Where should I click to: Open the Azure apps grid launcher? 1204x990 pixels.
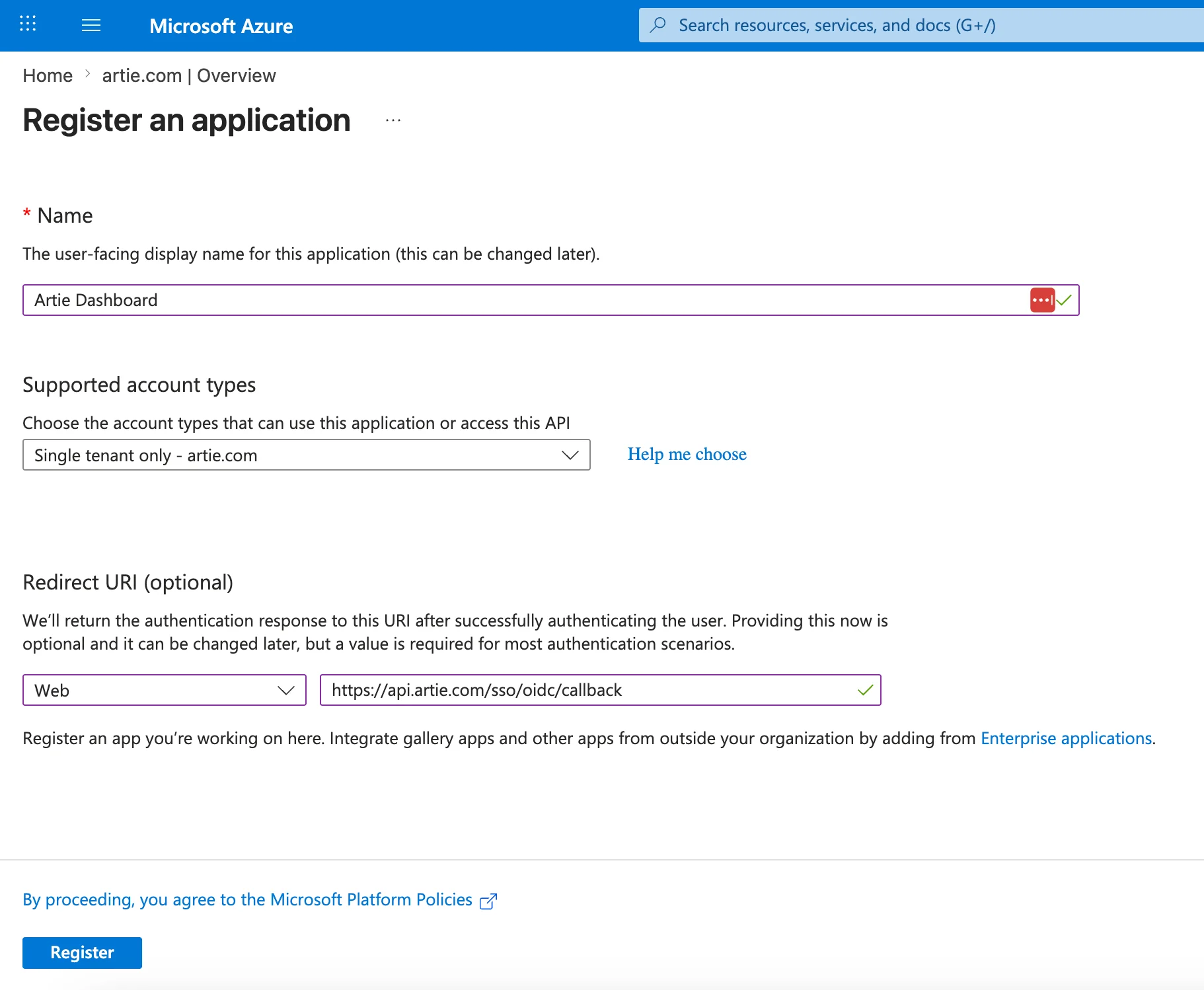tap(28, 24)
